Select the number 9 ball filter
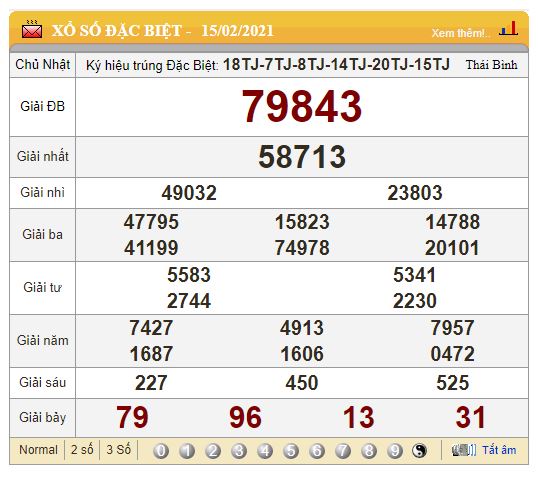This screenshot has height=479, width=538. click(395, 451)
